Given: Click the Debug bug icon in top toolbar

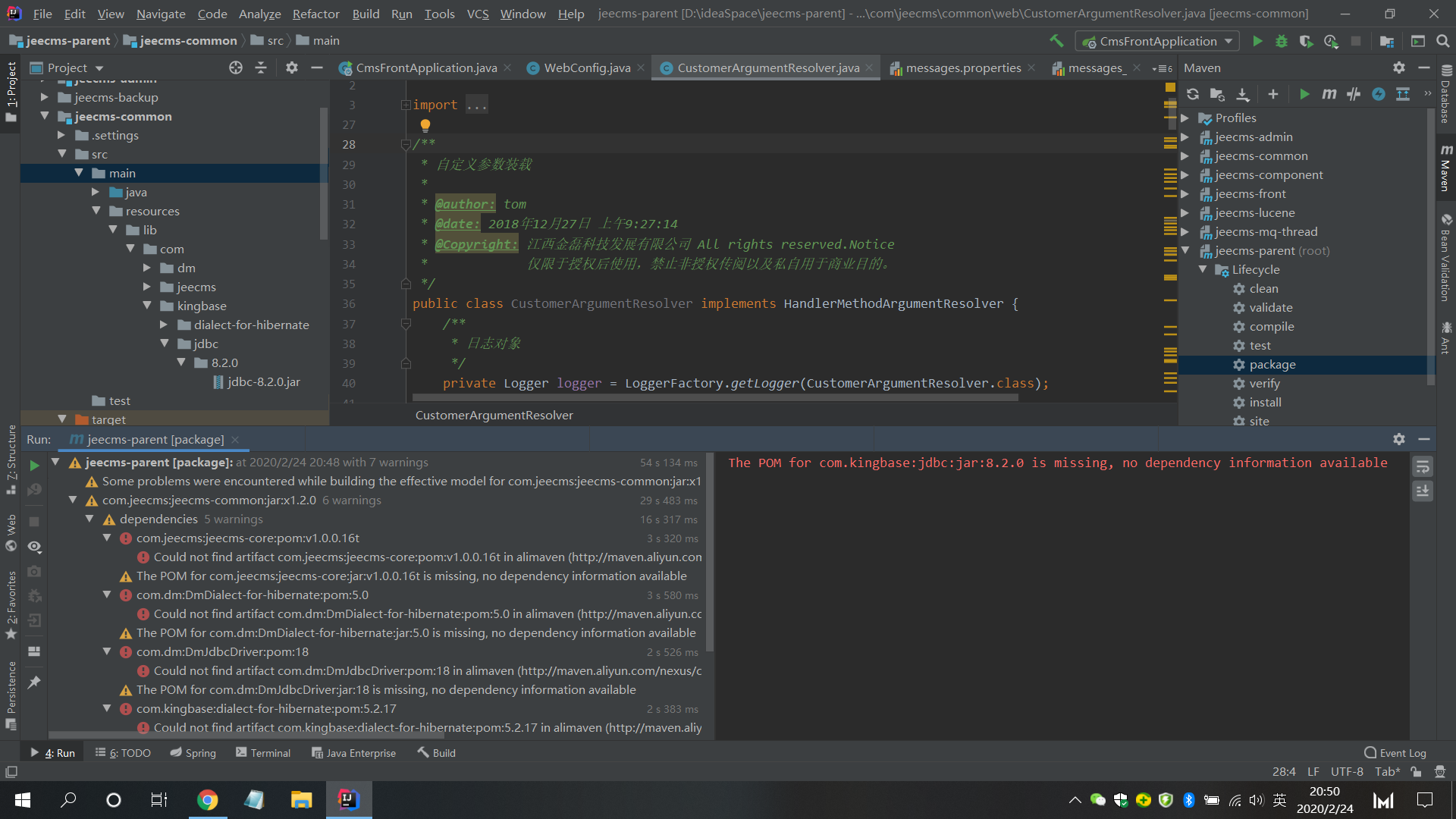Looking at the screenshot, I should [x=1282, y=41].
